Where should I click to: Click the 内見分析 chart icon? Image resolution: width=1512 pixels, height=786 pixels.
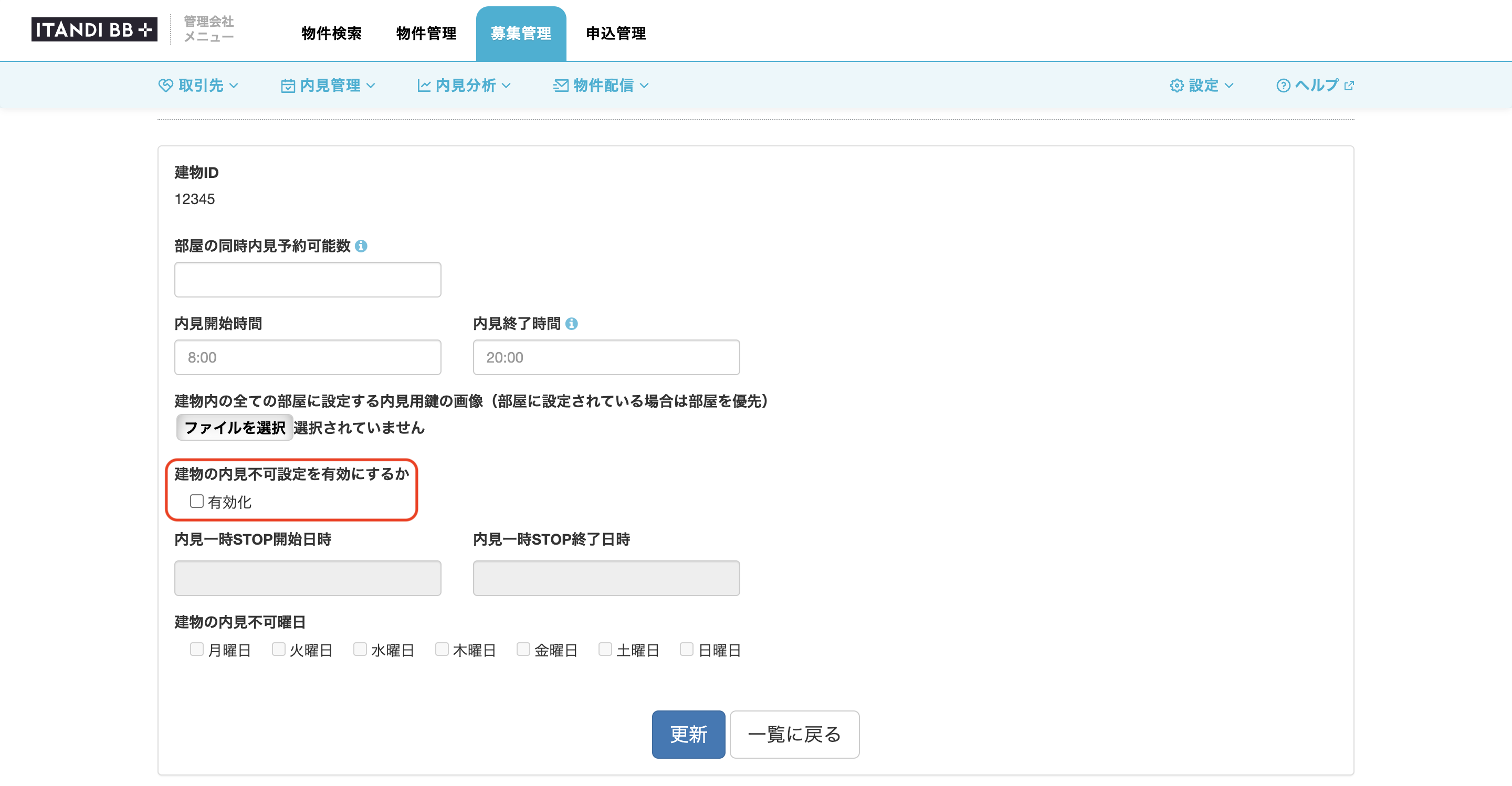tap(424, 86)
